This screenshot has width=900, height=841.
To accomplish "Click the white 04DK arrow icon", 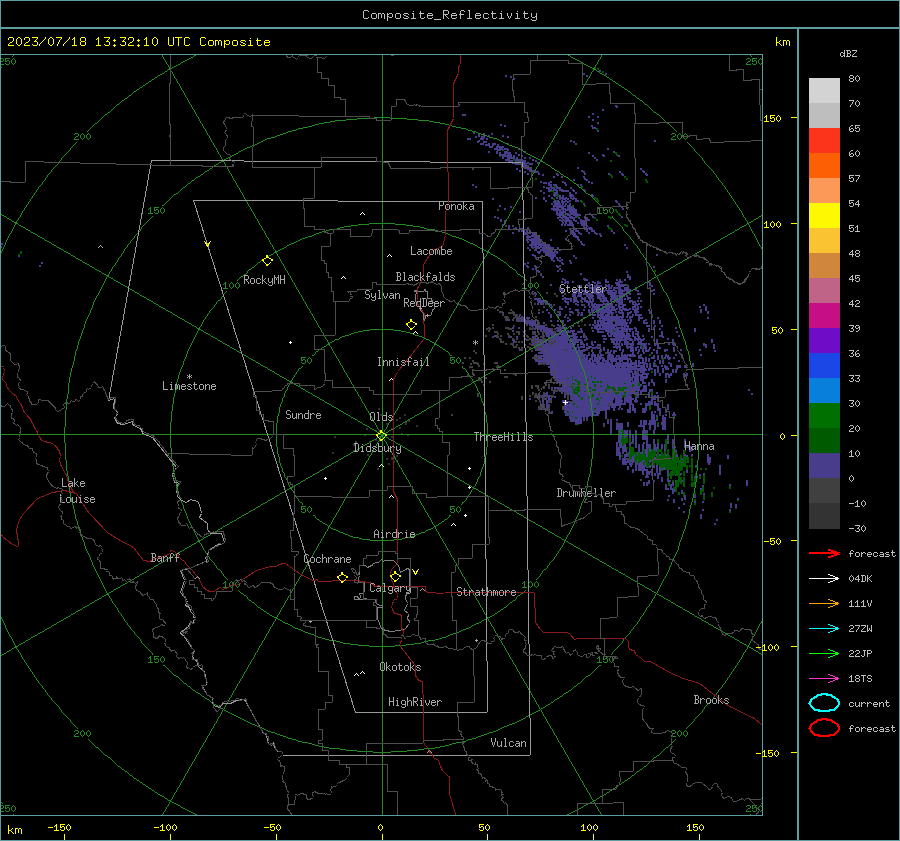I will (x=824, y=579).
